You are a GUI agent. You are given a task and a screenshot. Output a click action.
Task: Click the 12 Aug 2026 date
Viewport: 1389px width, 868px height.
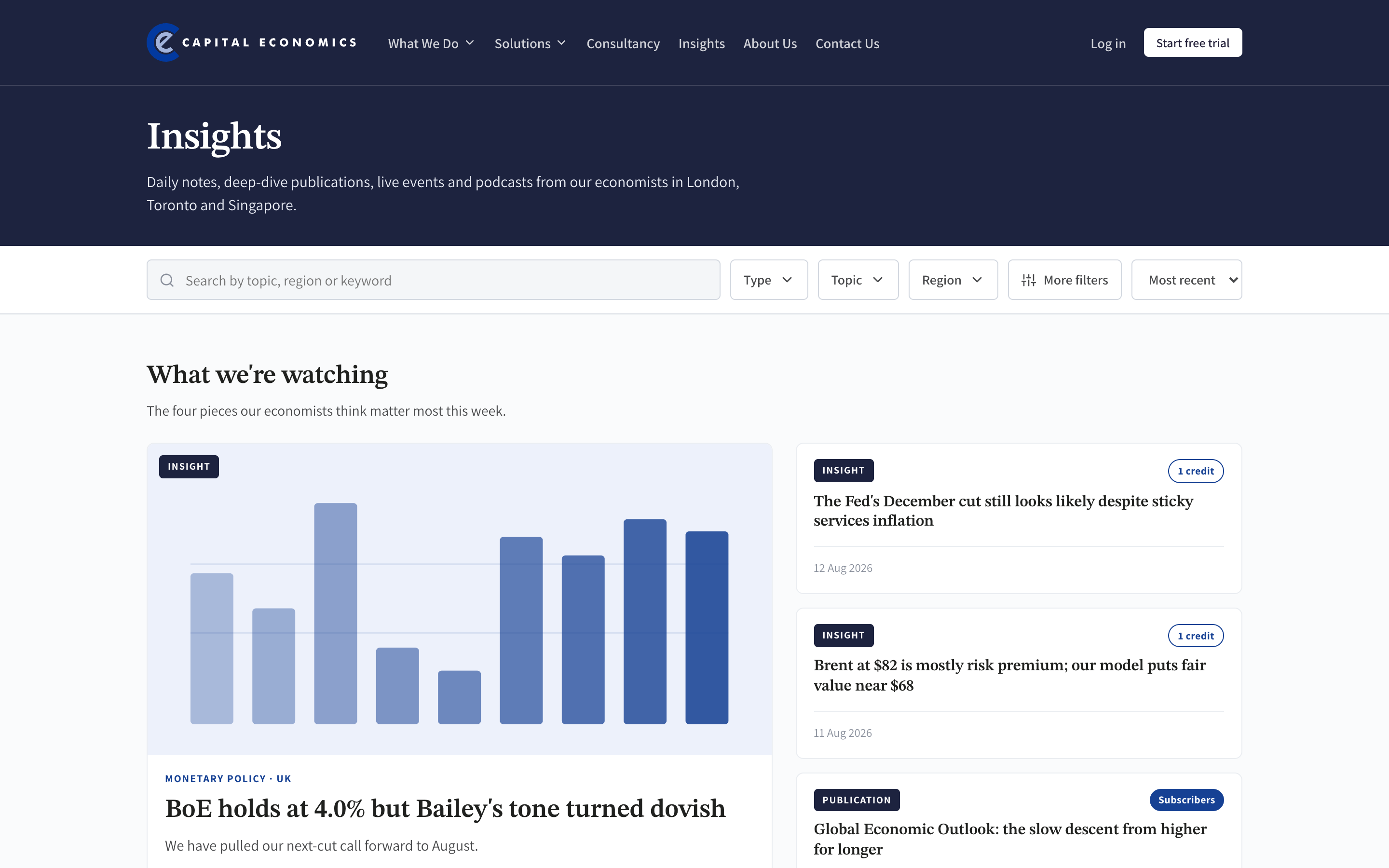[843, 568]
